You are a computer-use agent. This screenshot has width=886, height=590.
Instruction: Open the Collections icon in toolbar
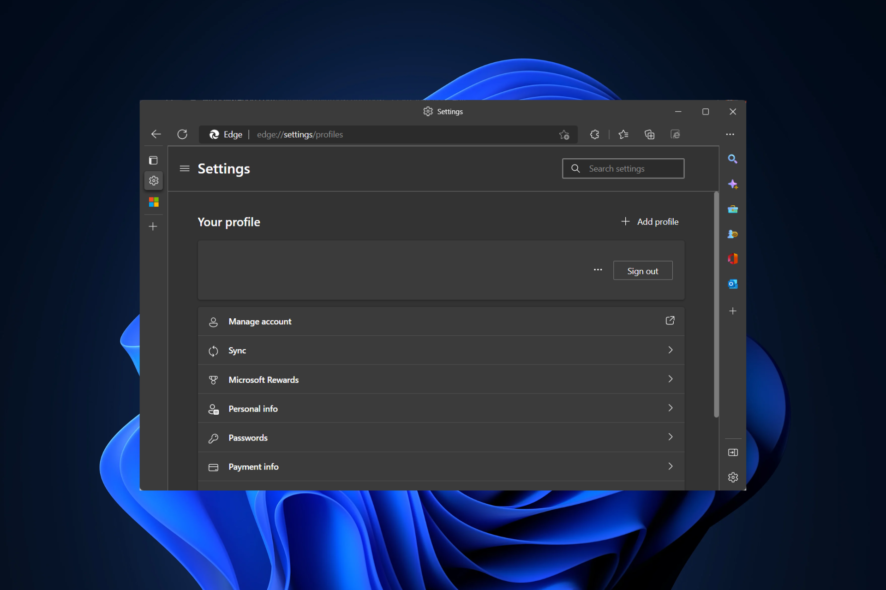pos(649,135)
